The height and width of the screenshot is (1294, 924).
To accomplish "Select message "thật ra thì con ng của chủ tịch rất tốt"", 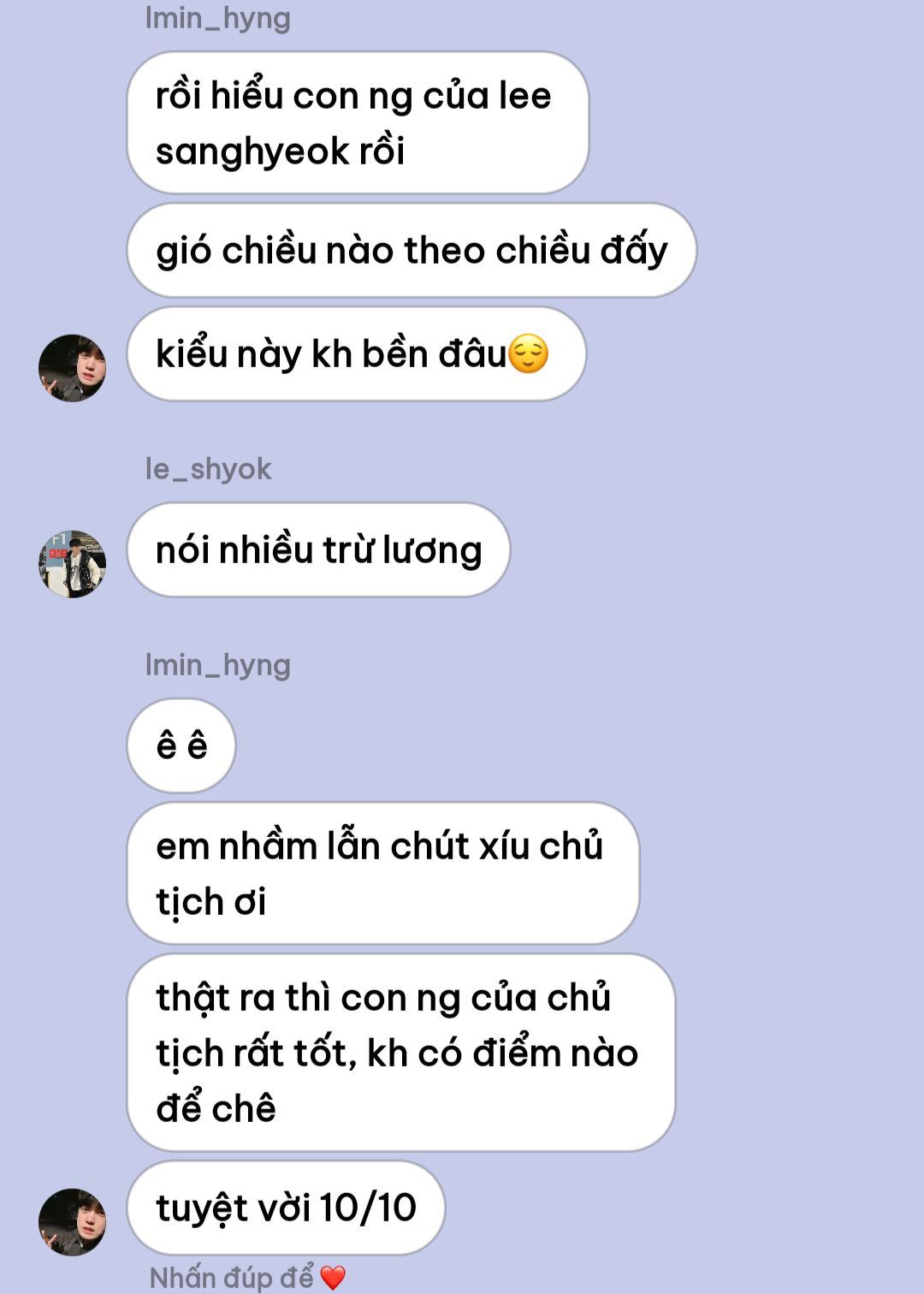I will 401,1053.
